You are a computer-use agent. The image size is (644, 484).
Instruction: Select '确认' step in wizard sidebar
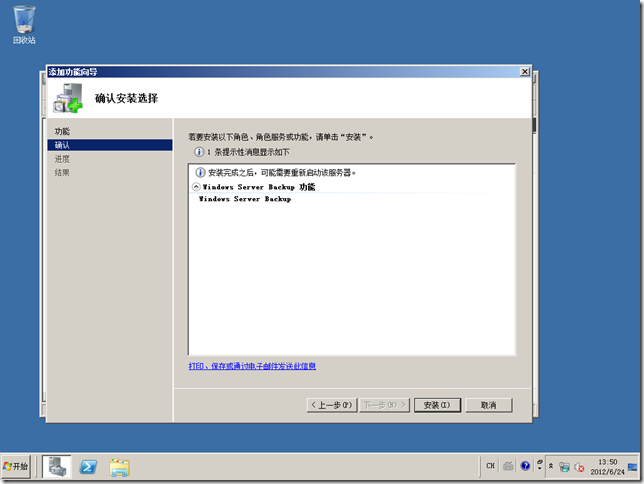pos(110,145)
